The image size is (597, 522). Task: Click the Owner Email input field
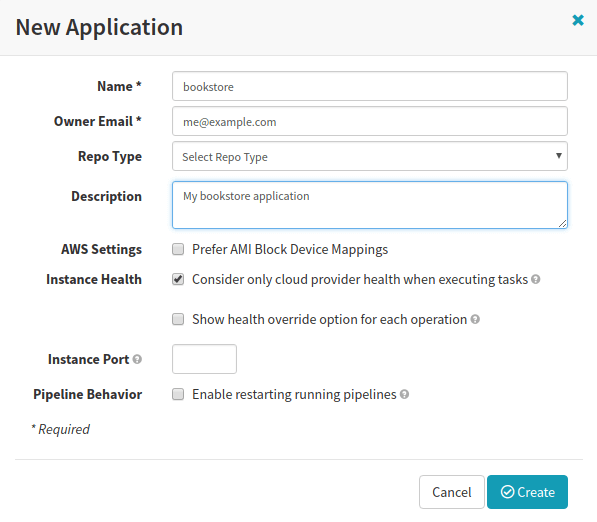tap(370, 121)
